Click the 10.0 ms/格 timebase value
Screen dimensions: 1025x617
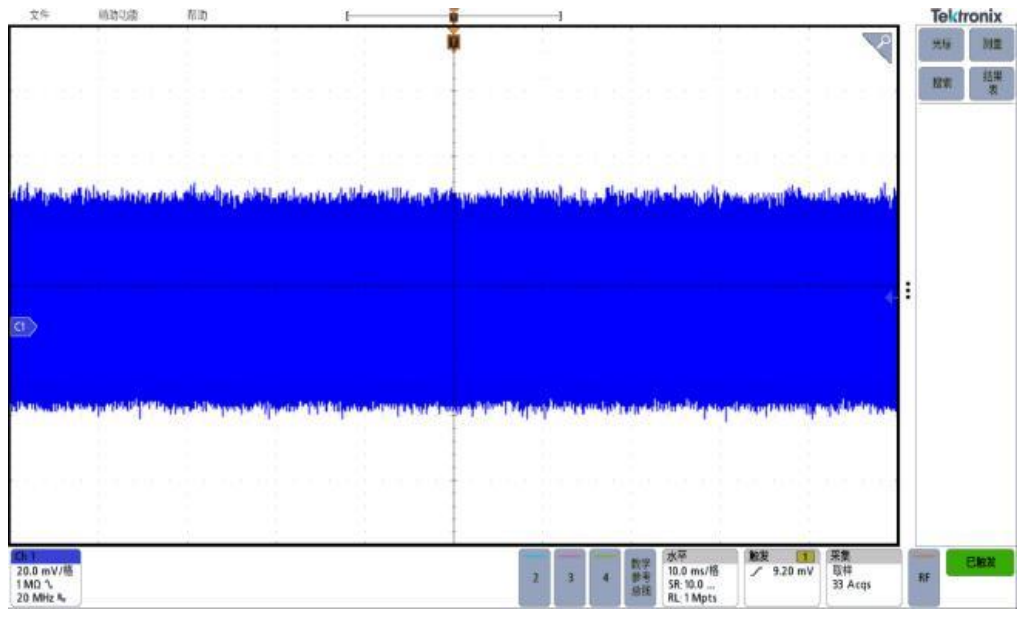pyautogui.click(x=693, y=571)
